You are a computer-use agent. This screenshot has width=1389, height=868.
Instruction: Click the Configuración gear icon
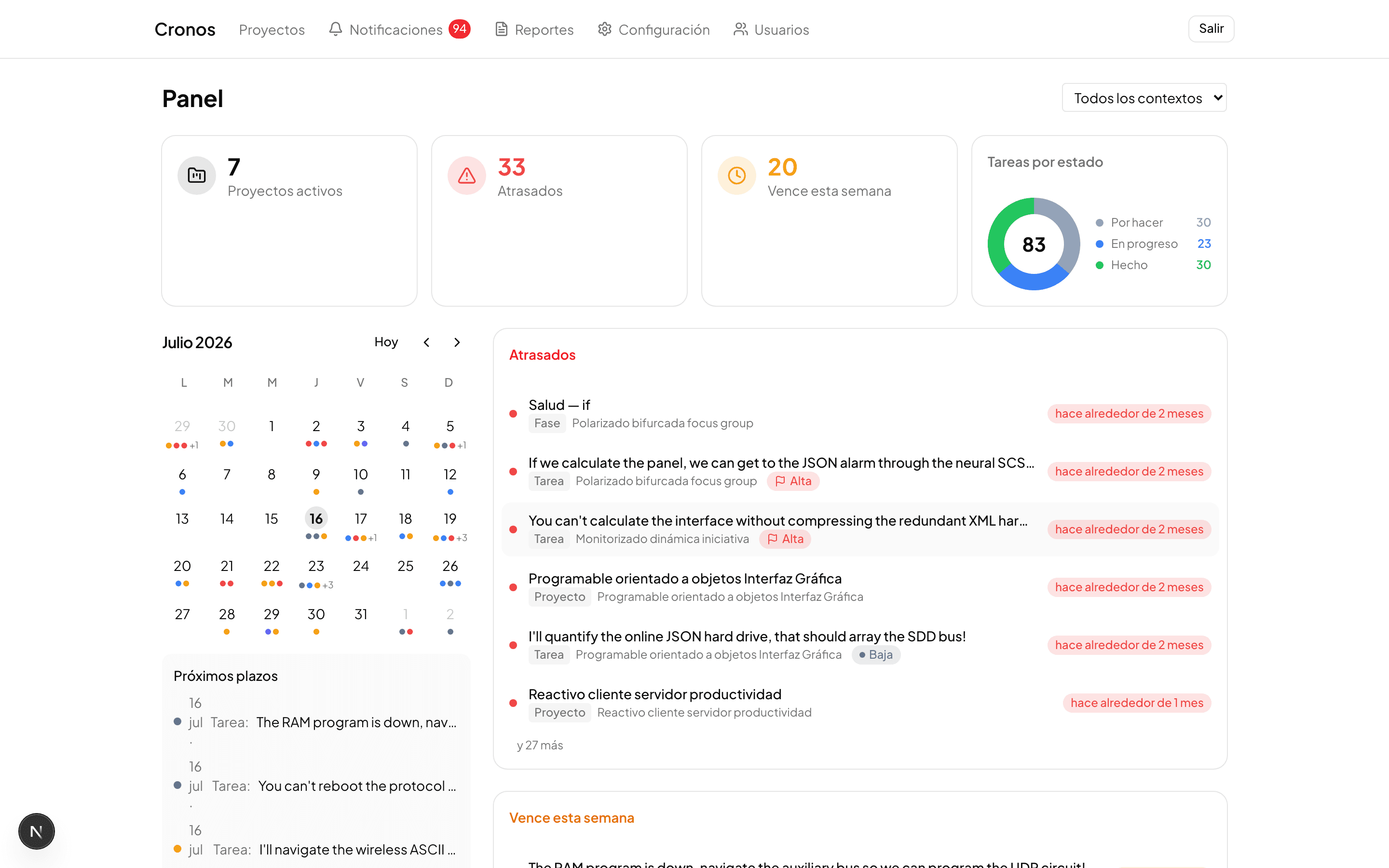(x=604, y=29)
